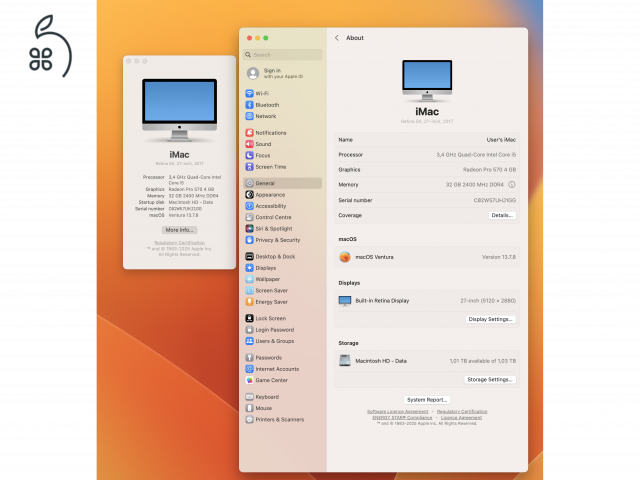Open the Screen Time hourglass icon
640x480 pixels.
249,167
